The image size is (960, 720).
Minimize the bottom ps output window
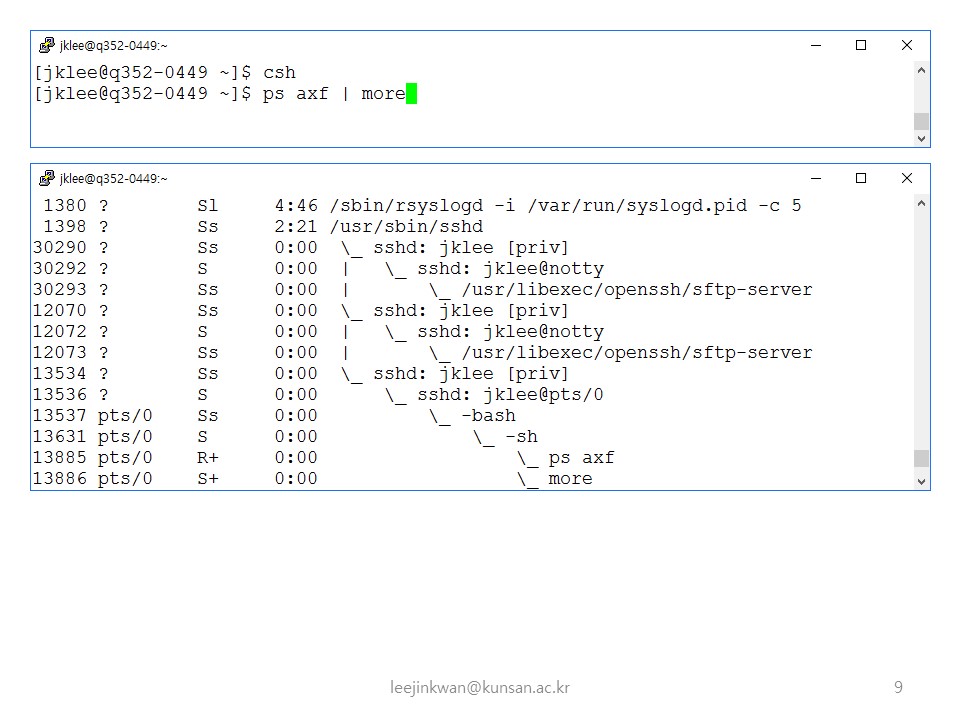pos(815,178)
